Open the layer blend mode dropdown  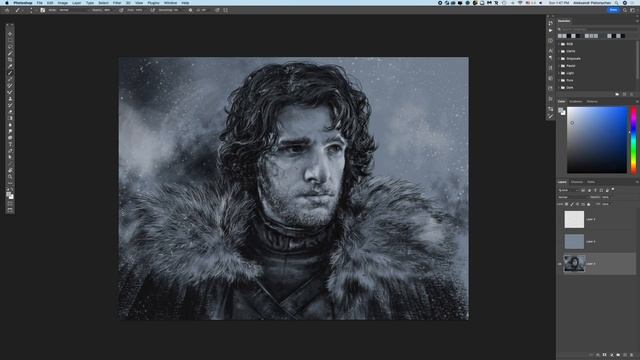573,197
